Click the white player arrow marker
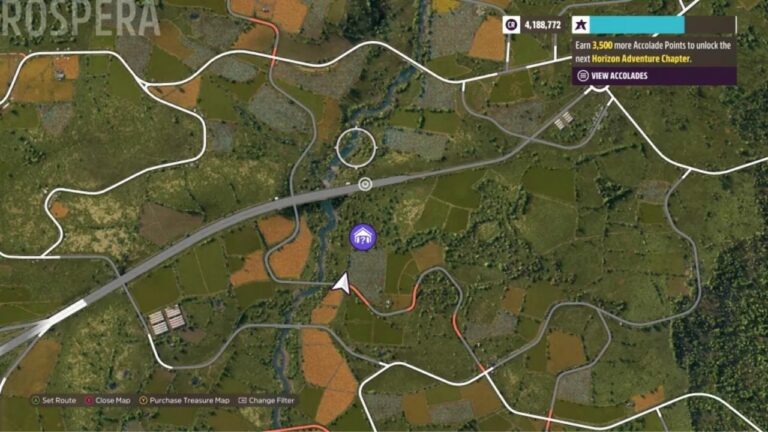 point(342,284)
